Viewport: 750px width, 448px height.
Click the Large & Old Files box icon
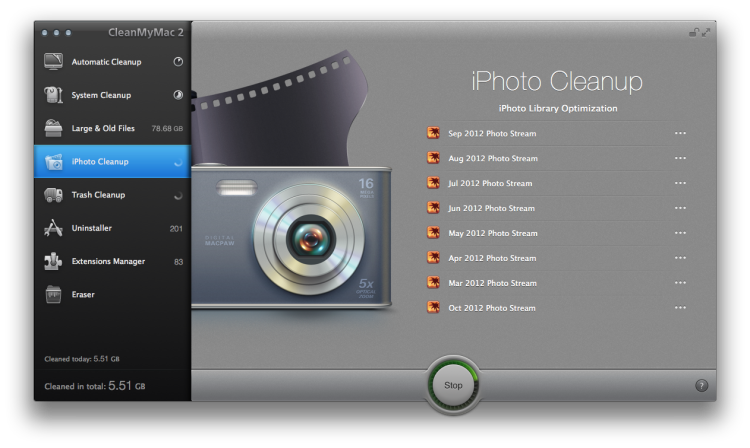point(53,128)
